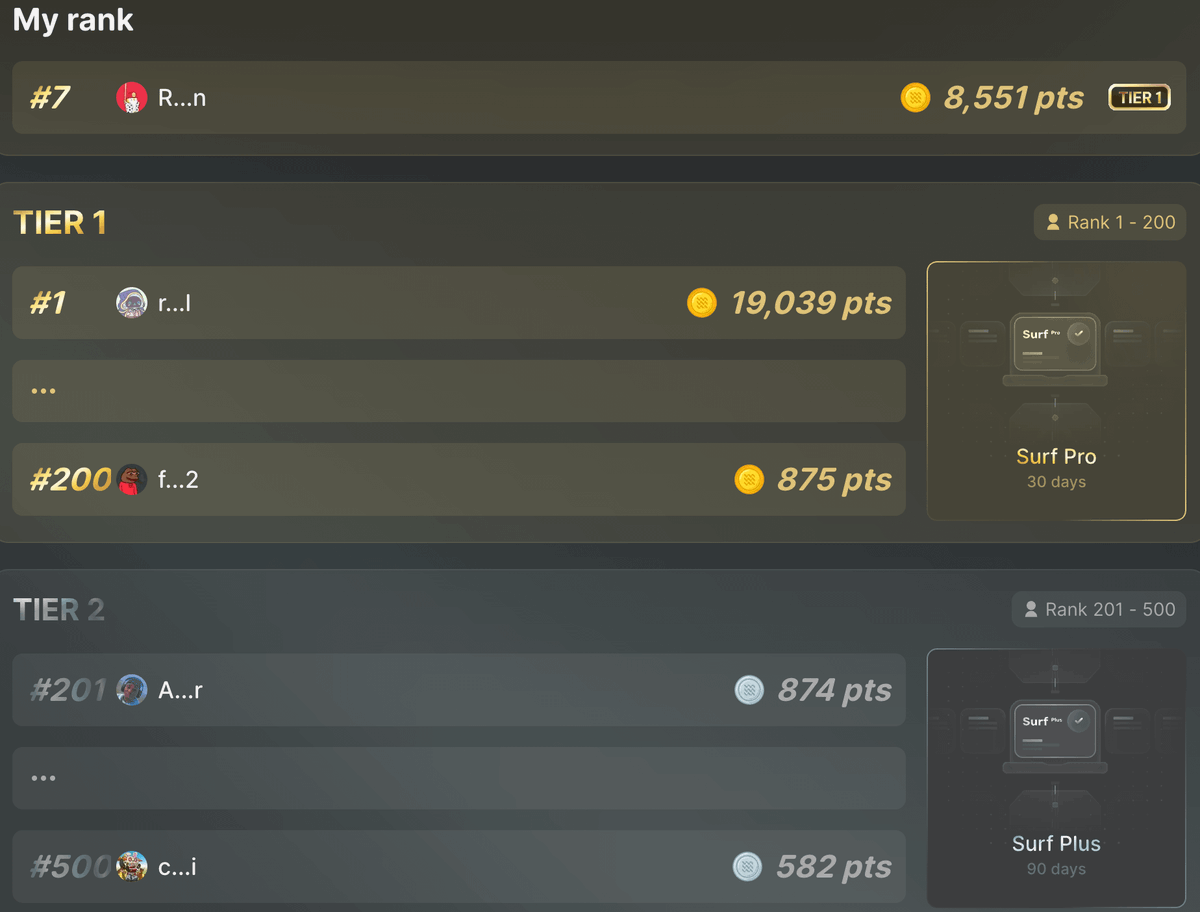1200x912 pixels.
Task: Click the TIER 1 badge in My rank
Action: point(1139,98)
